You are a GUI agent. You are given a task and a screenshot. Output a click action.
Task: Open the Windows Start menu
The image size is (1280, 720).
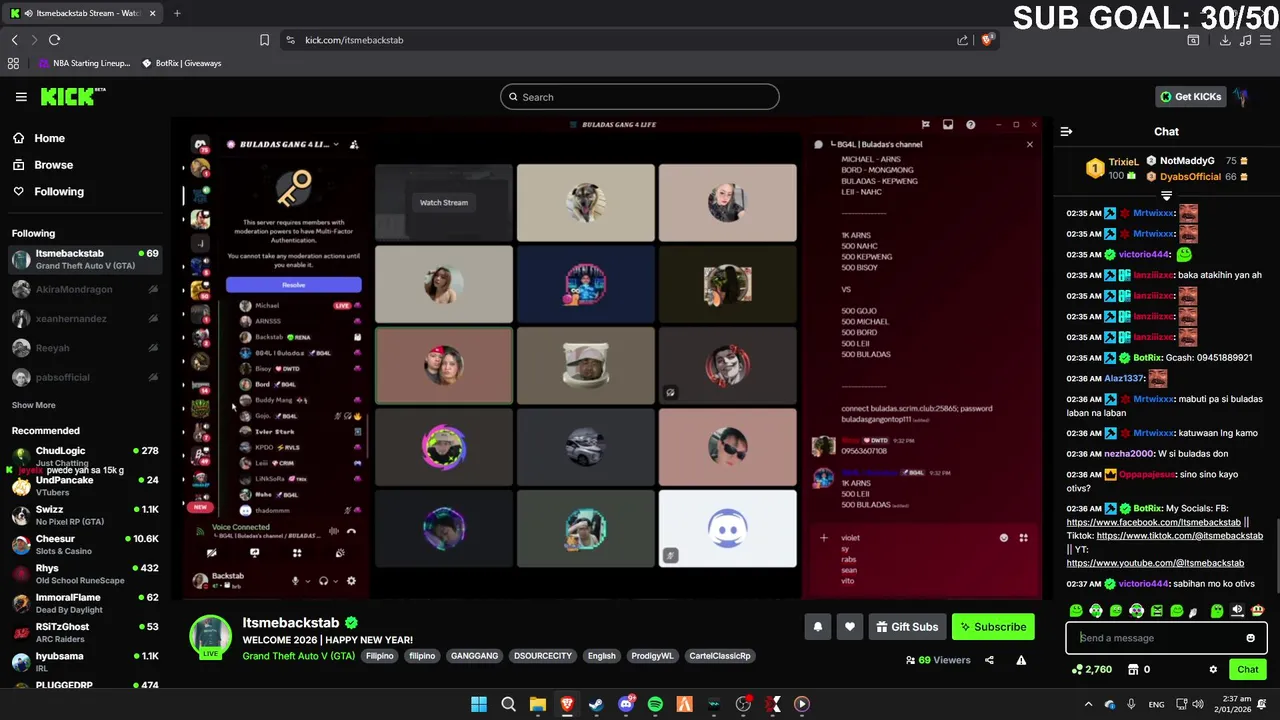pyautogui.click(x=479, y=704)
